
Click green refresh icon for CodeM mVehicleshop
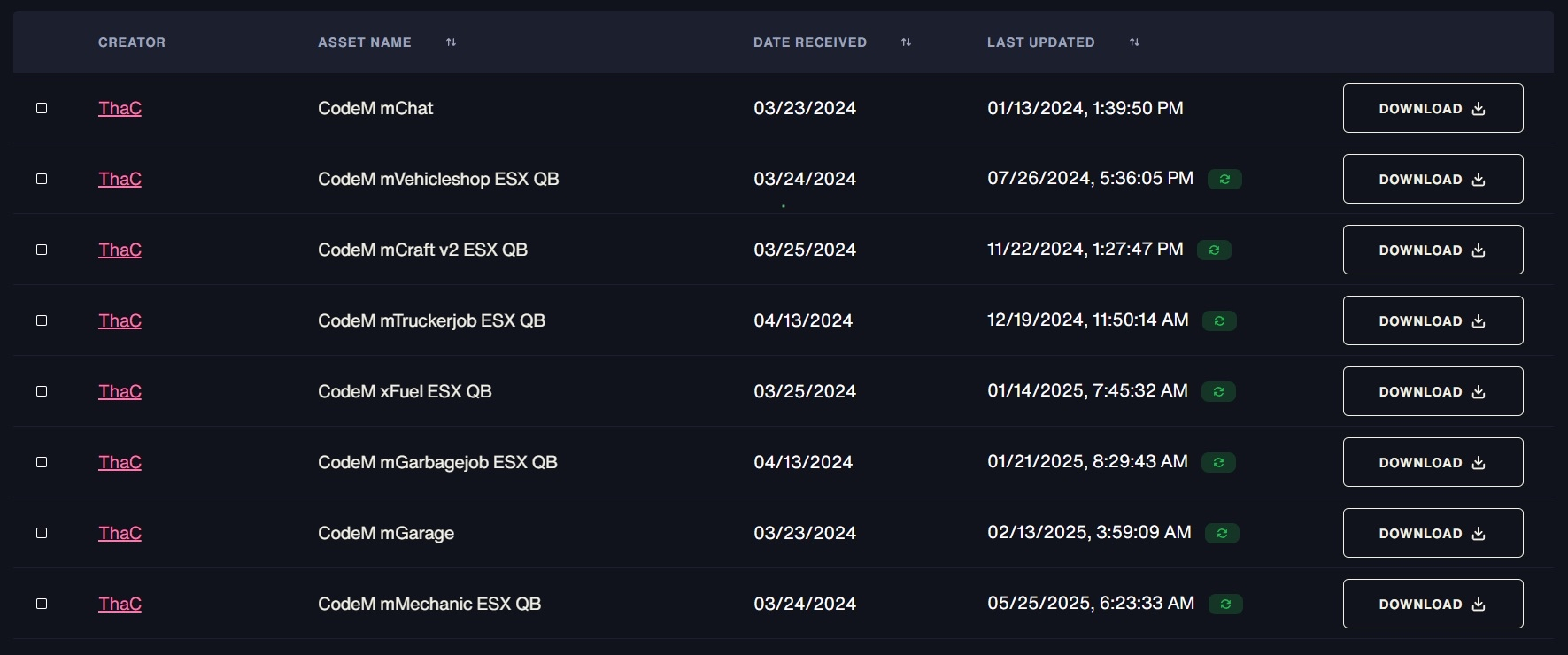click(x=1224, y=179)
